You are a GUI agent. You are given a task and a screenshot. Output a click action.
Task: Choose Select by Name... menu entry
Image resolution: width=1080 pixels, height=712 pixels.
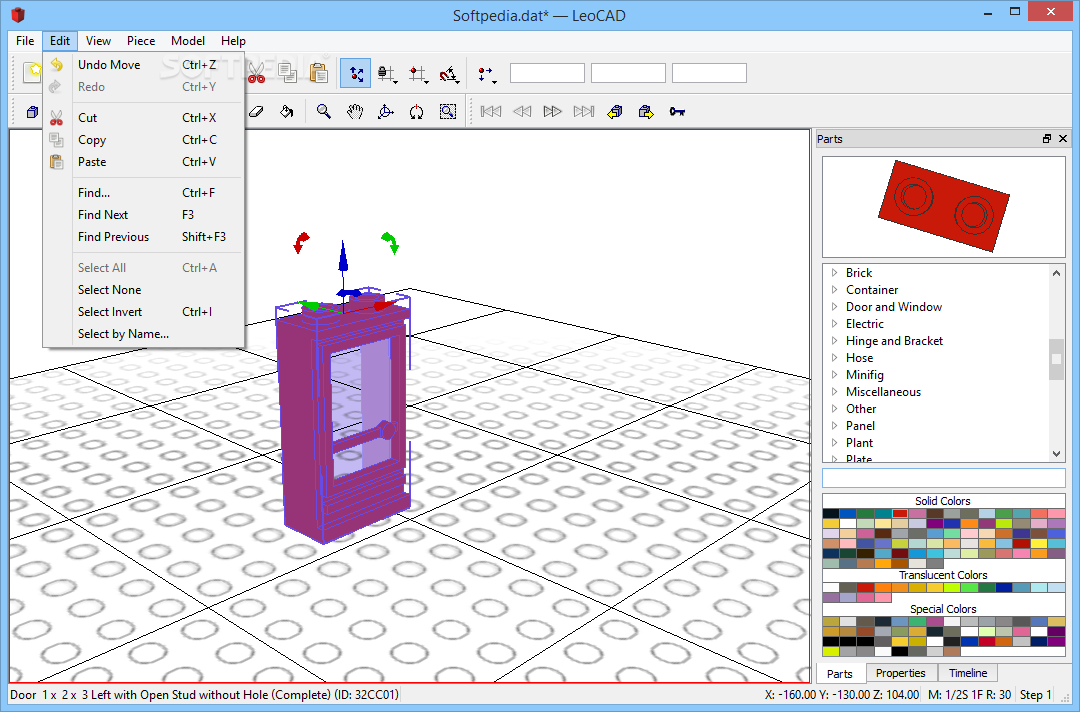click(x=143, y=334)
